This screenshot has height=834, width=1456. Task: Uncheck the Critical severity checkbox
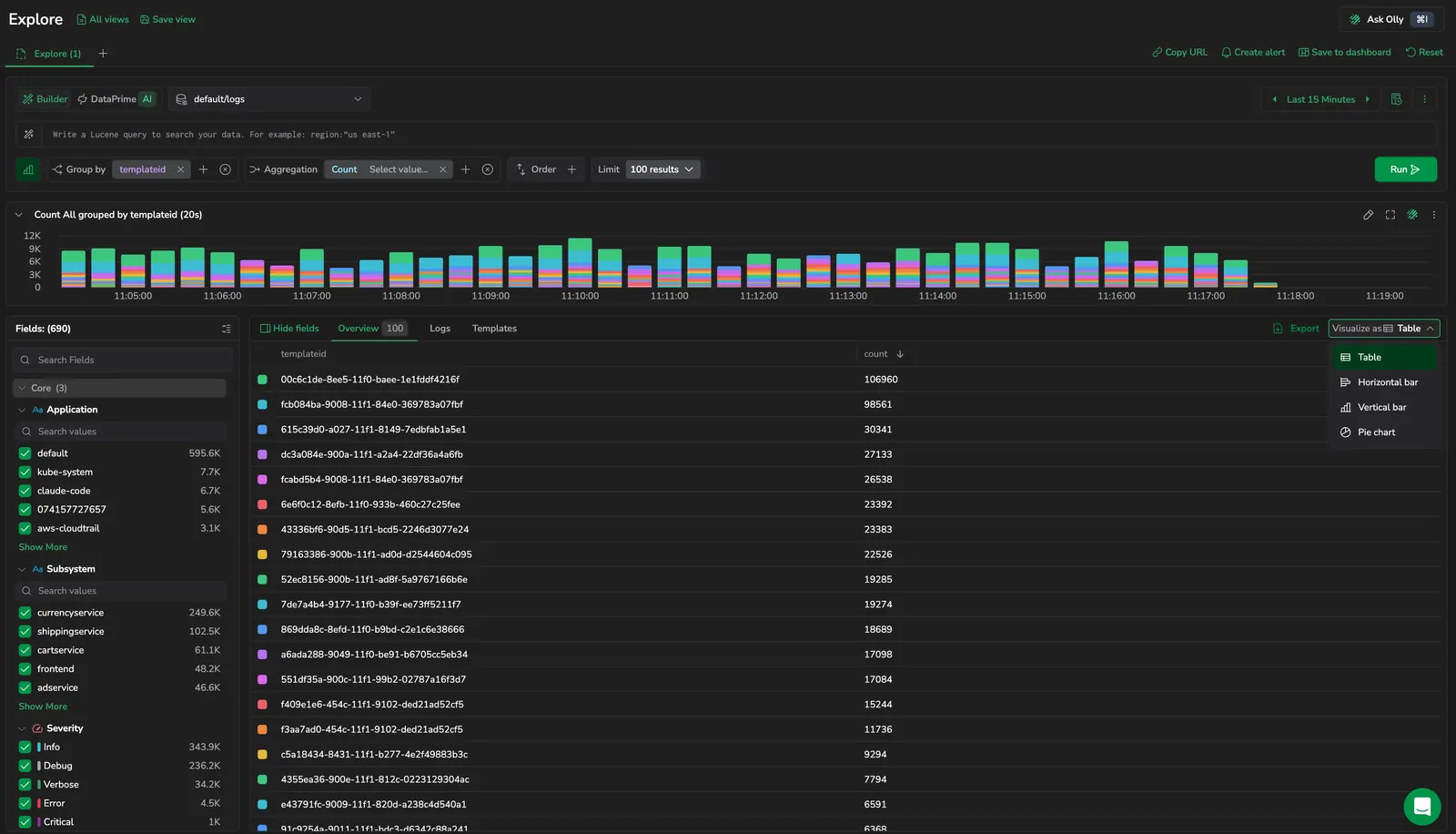(x=25, y=822)
